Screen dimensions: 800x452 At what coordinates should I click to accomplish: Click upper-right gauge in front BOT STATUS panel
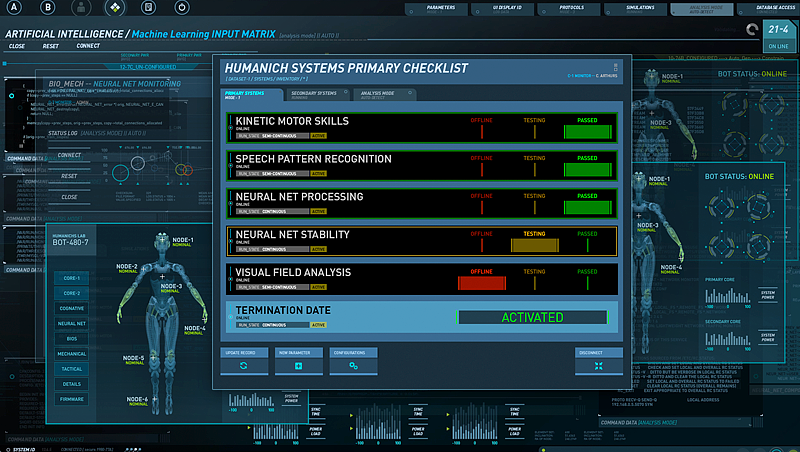pos(758,207)
